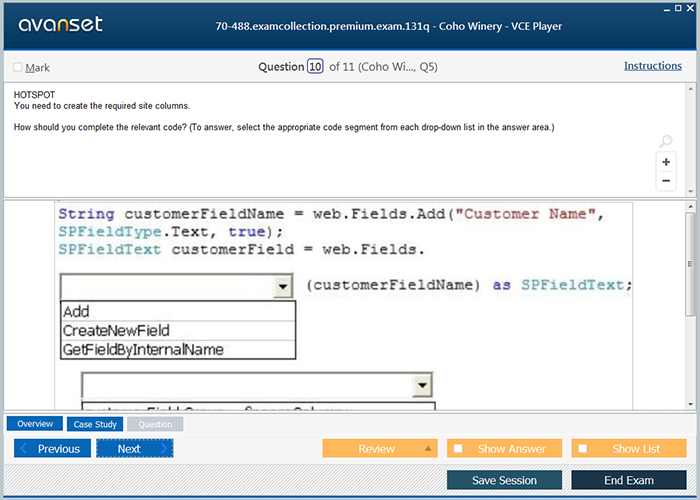Open the Case Study tab

pos(95,424)
